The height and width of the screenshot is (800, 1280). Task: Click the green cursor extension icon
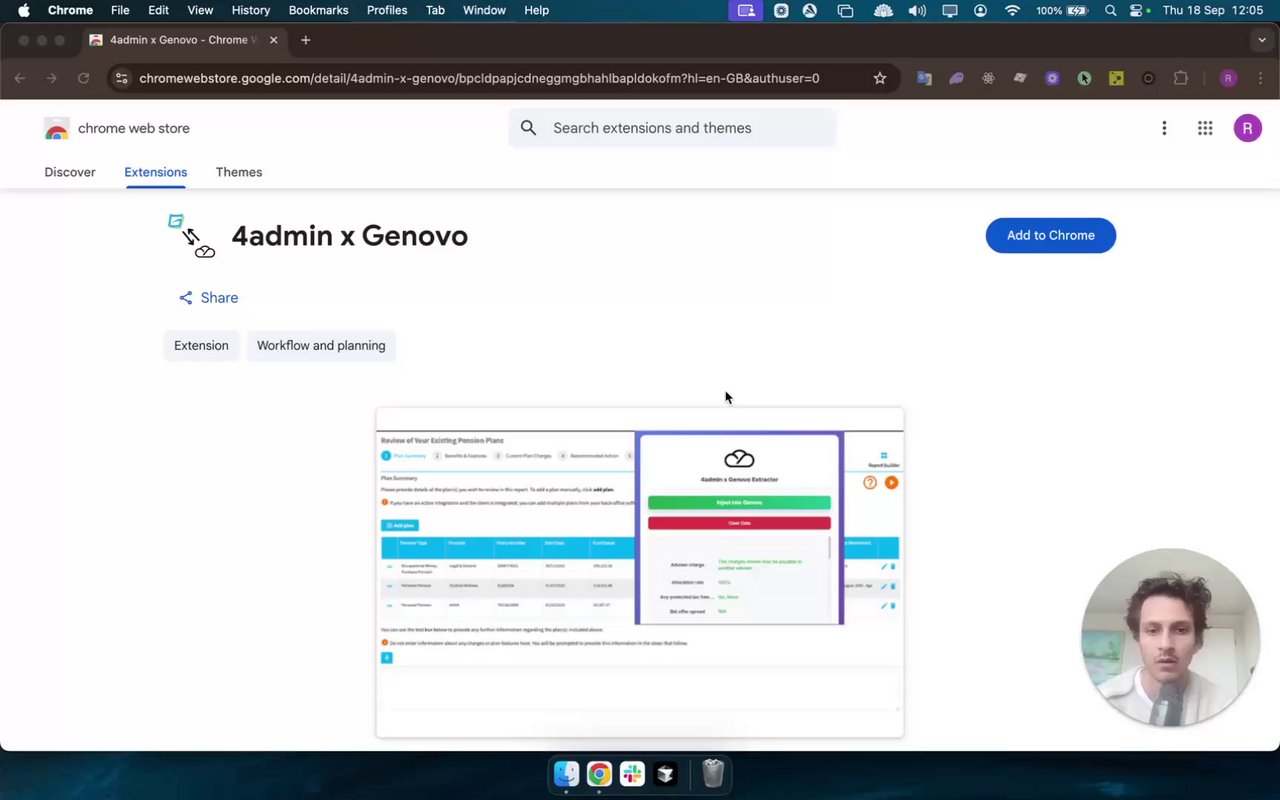1084,78
